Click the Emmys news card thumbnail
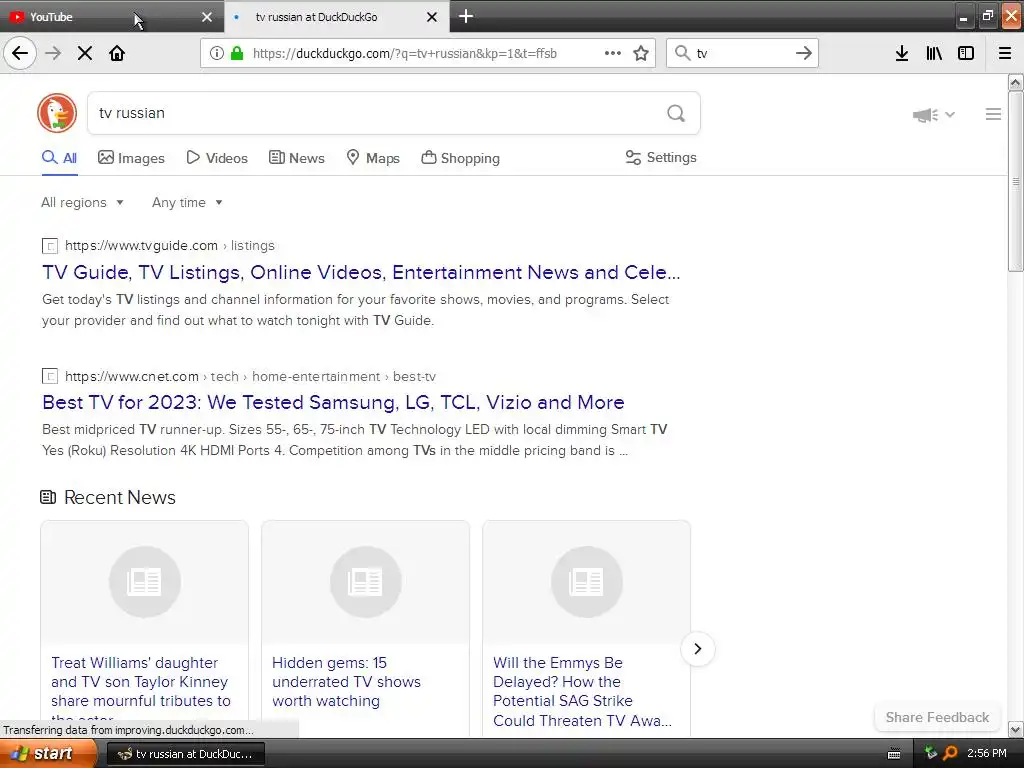 coord(586,582)
